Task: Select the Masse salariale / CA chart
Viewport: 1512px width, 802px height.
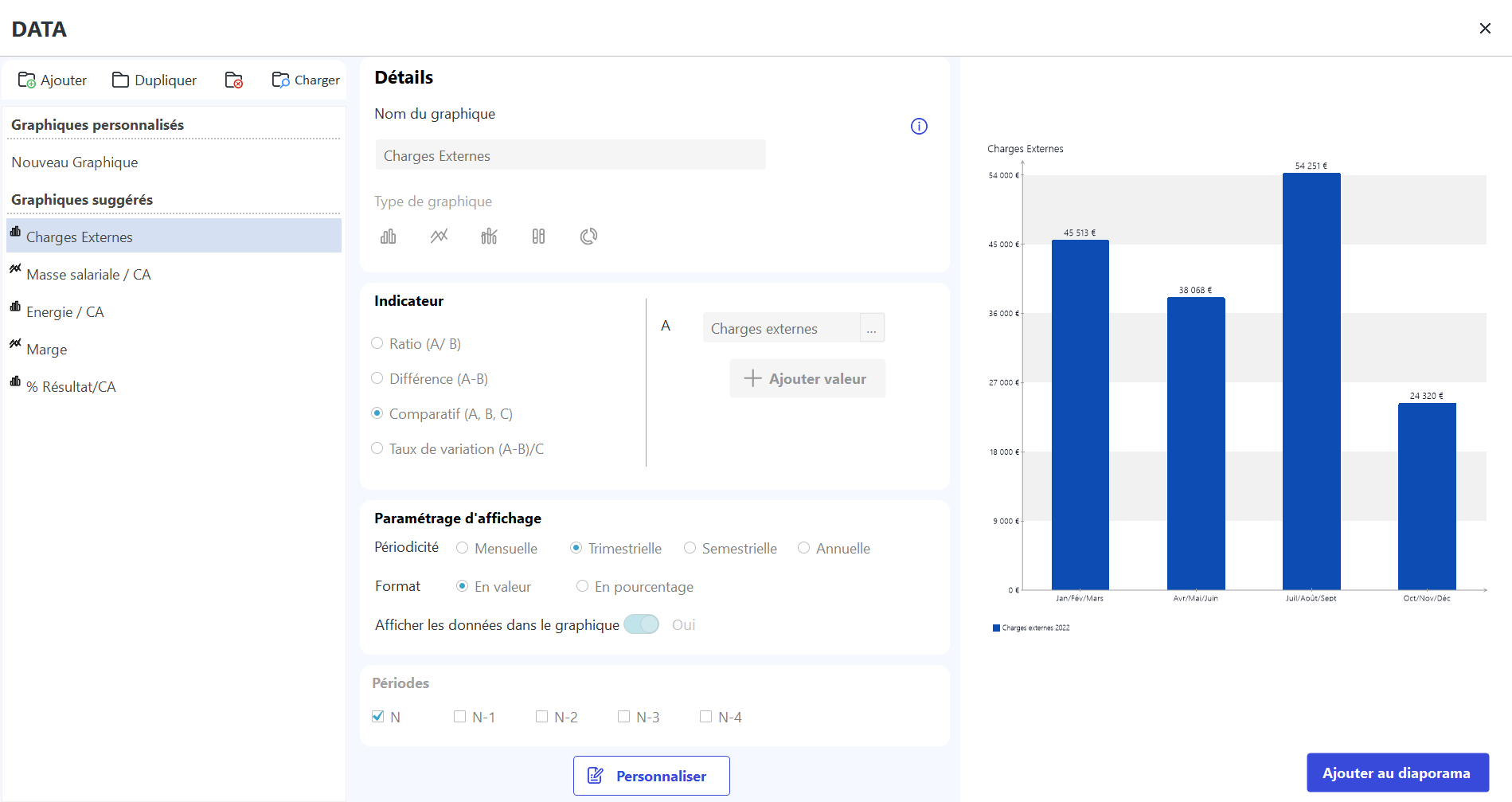Action: click(174, 274)
